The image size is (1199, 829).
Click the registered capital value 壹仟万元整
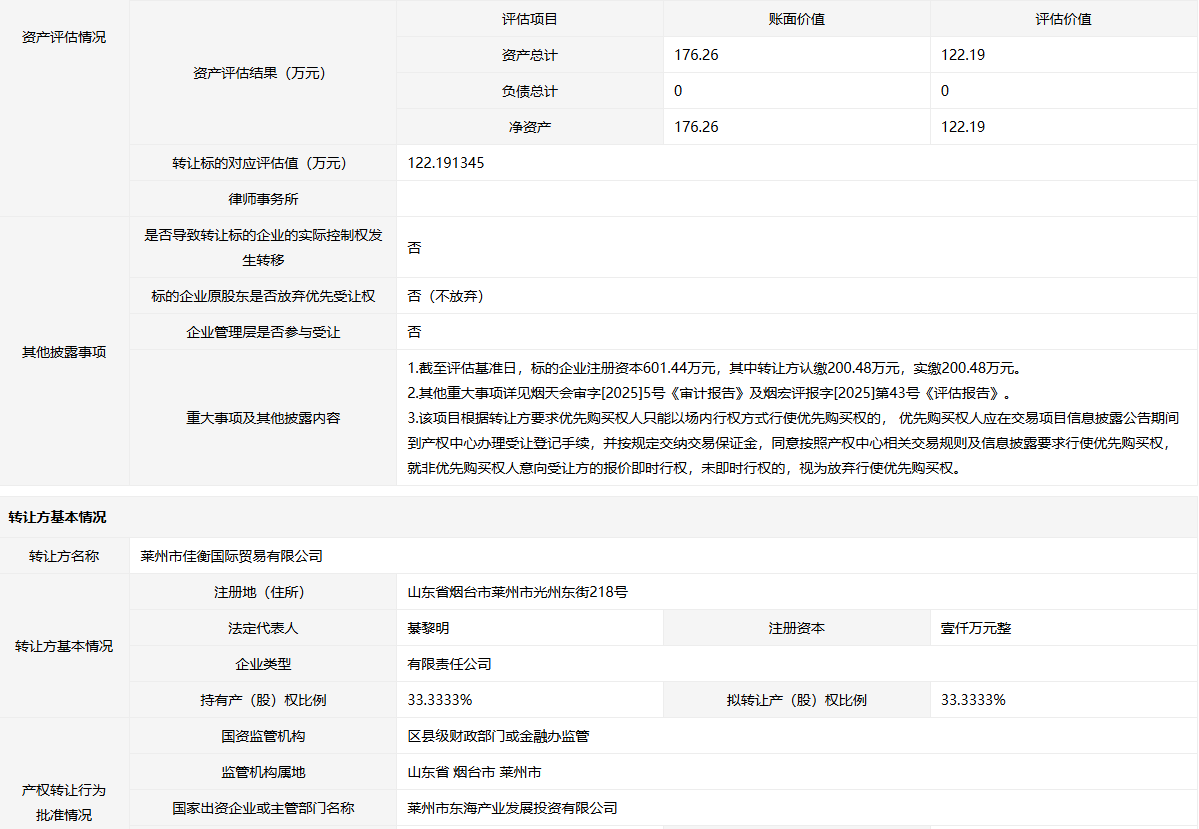(x=976, y=628)
